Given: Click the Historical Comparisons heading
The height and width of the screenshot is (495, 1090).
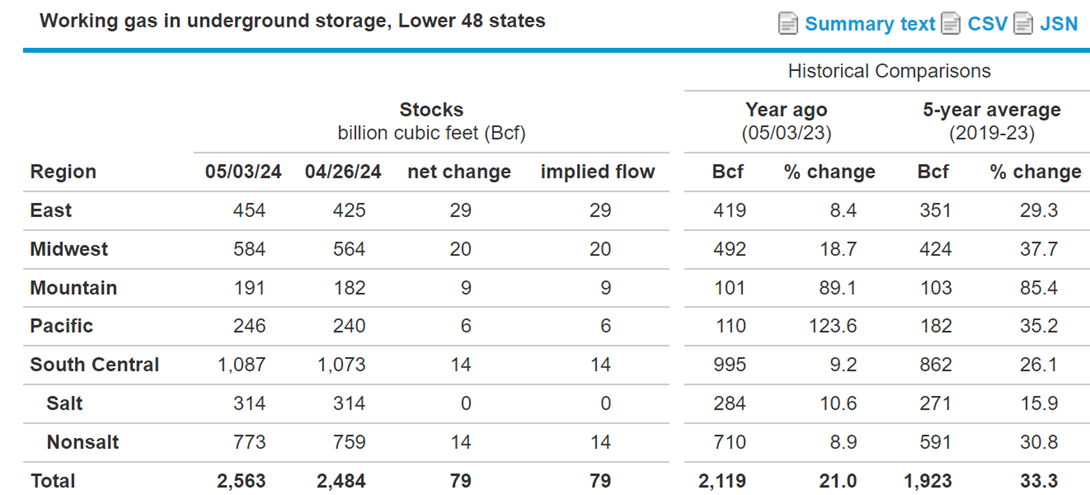Looking at the screenshot, I should point(889,71).
